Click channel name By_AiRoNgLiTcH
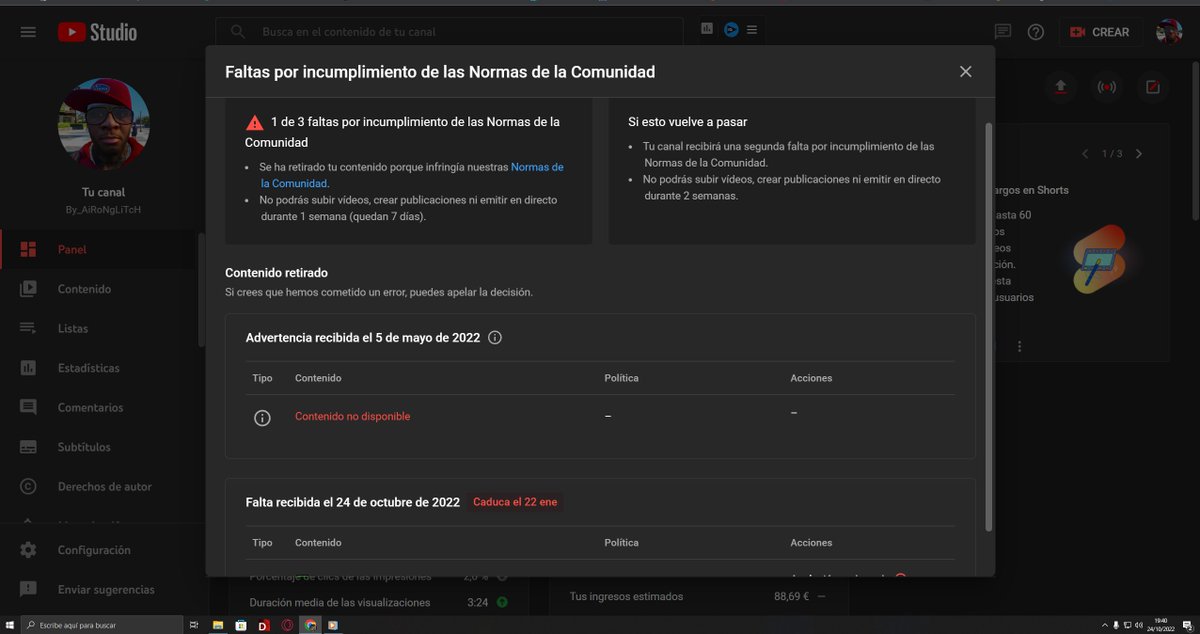The image size is (1200, 634). [104, 210]
